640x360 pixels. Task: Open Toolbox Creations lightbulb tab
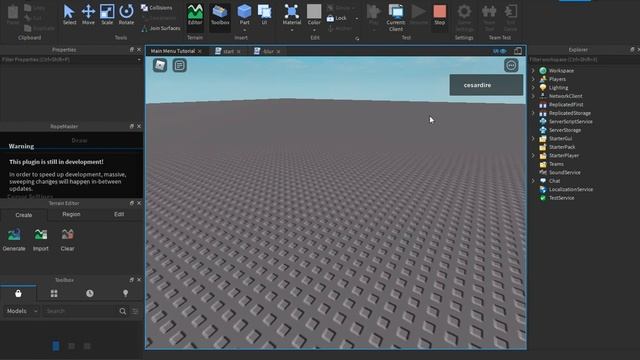[x=125, y=293]
